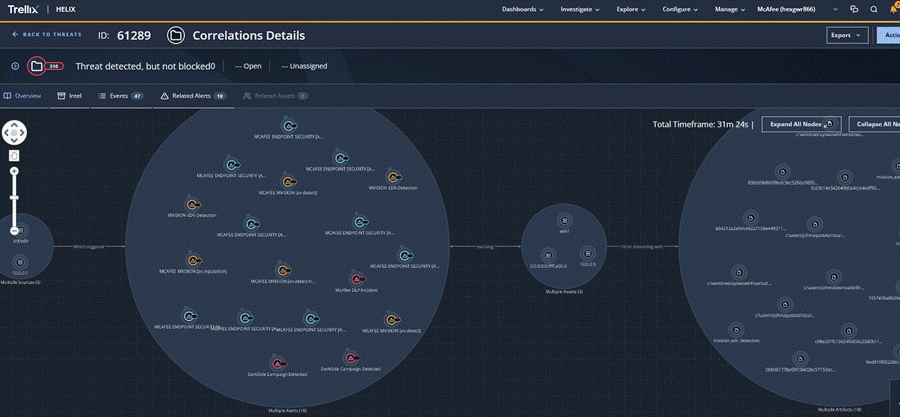Select the MCAFEE MVISION [av.reputation] alert node

(x=194, y=260)
